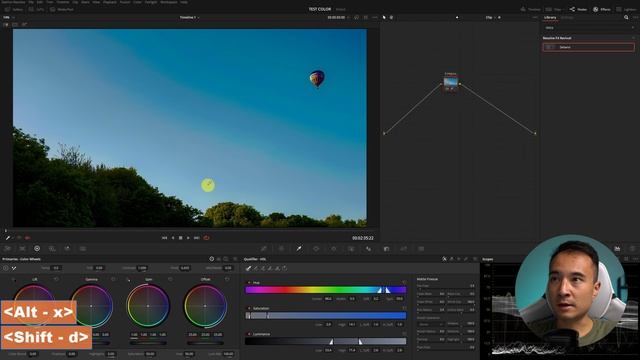Stop playback
The width and height of the screenshot is (640, 360).
pyautogui.click(x=180, y=238)
